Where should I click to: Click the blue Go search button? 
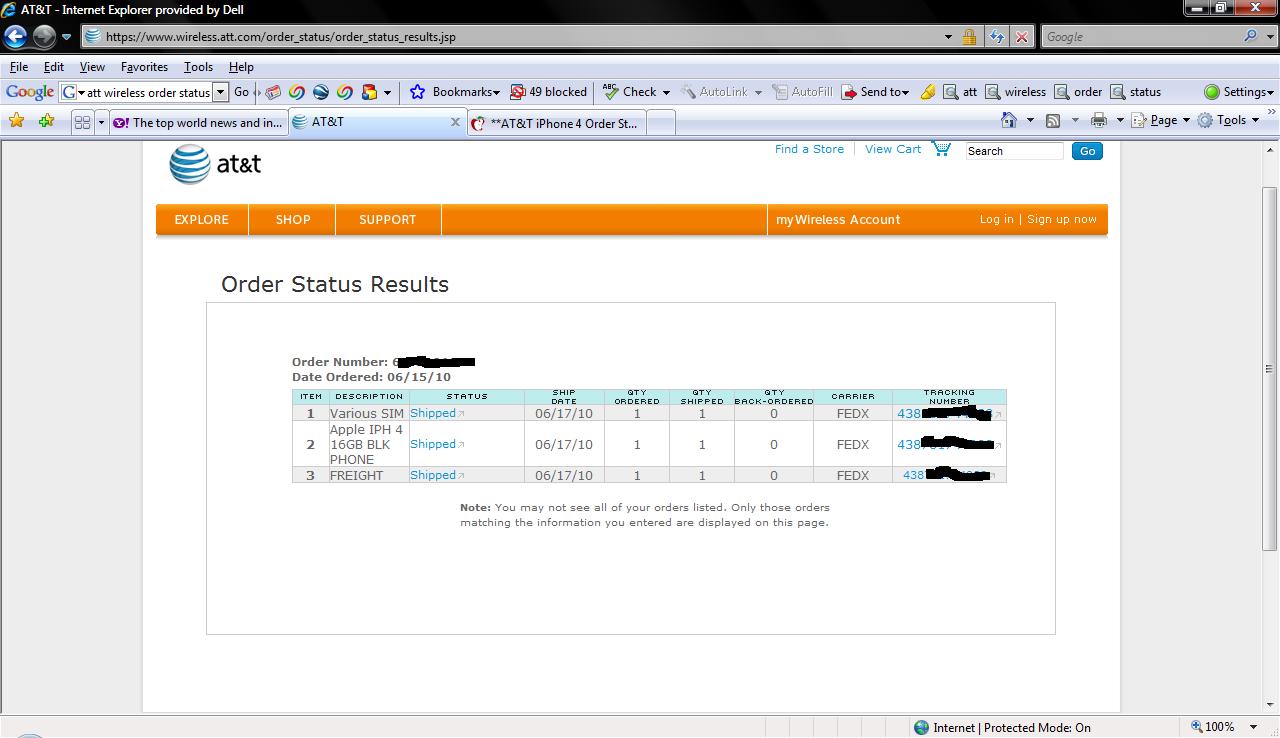[x=1087, y=151]
